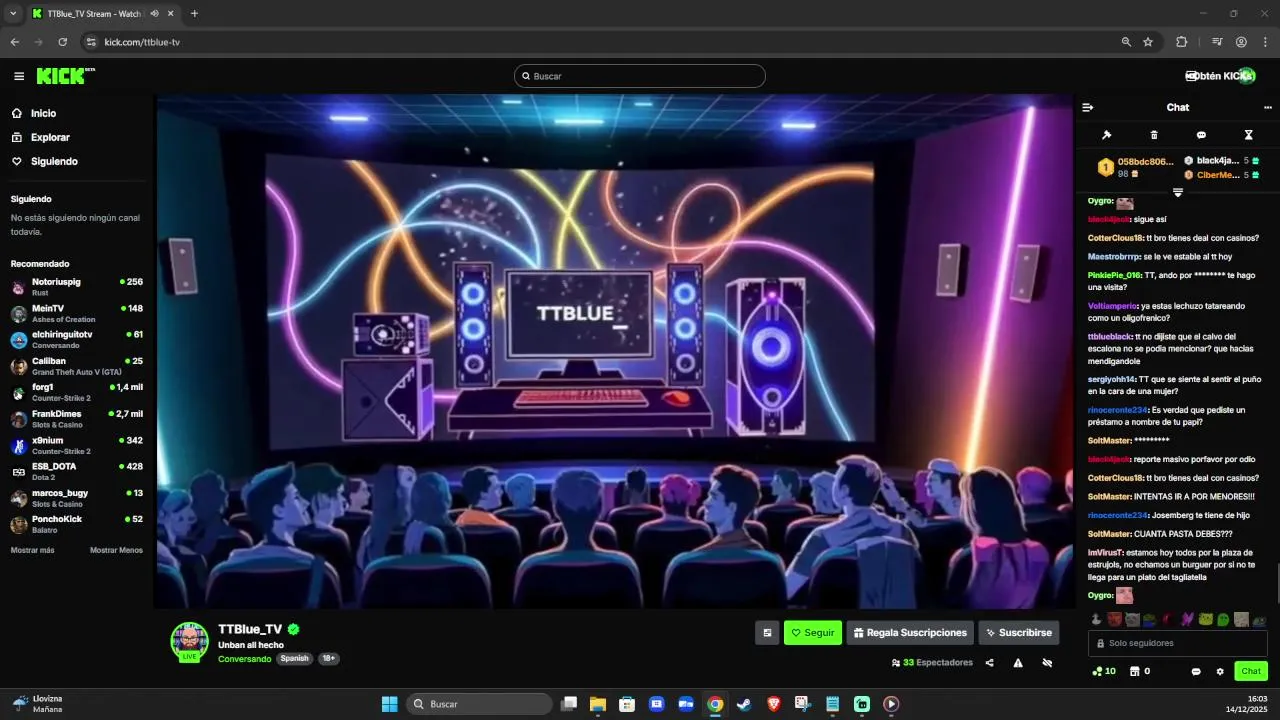This screenshot has height=720, width=1280.
Task: Click the crossed-out eye hide icon
Action: (1047, 663)
